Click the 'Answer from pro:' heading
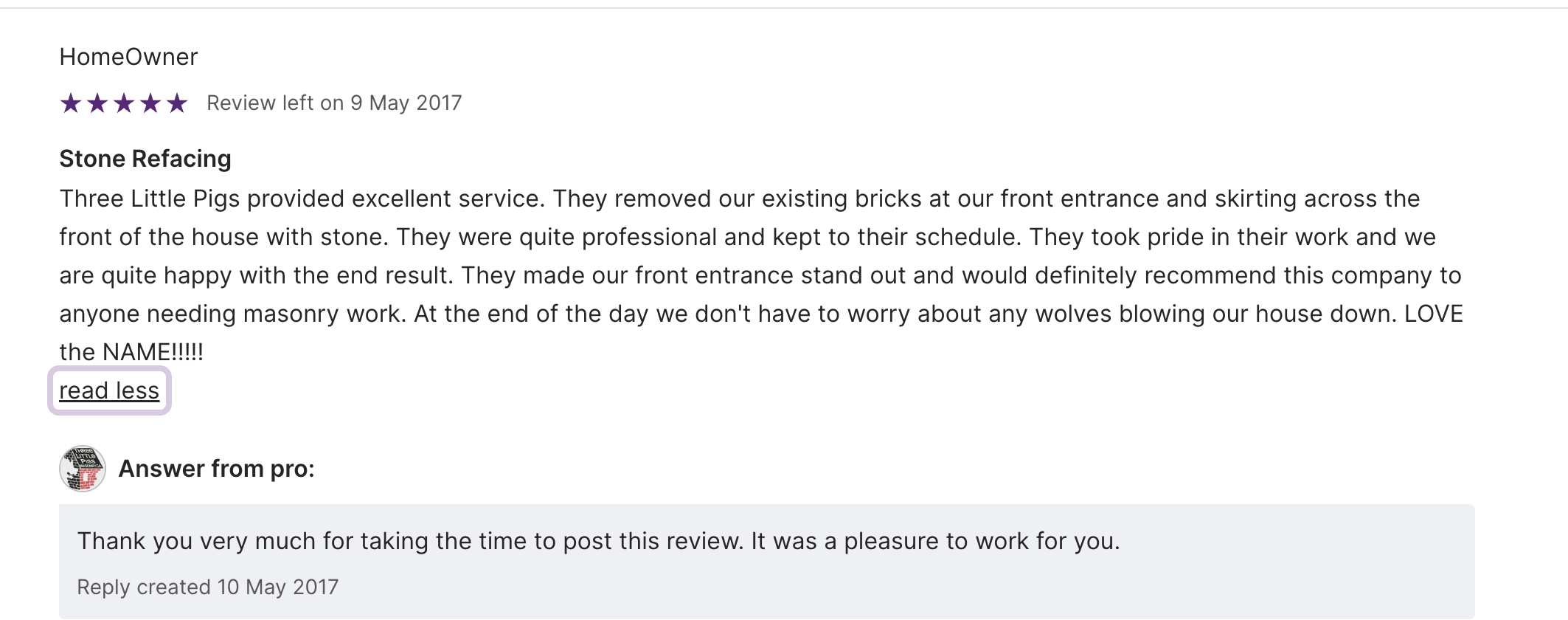The image size is (1568, 620). click(x=217, y=469)
